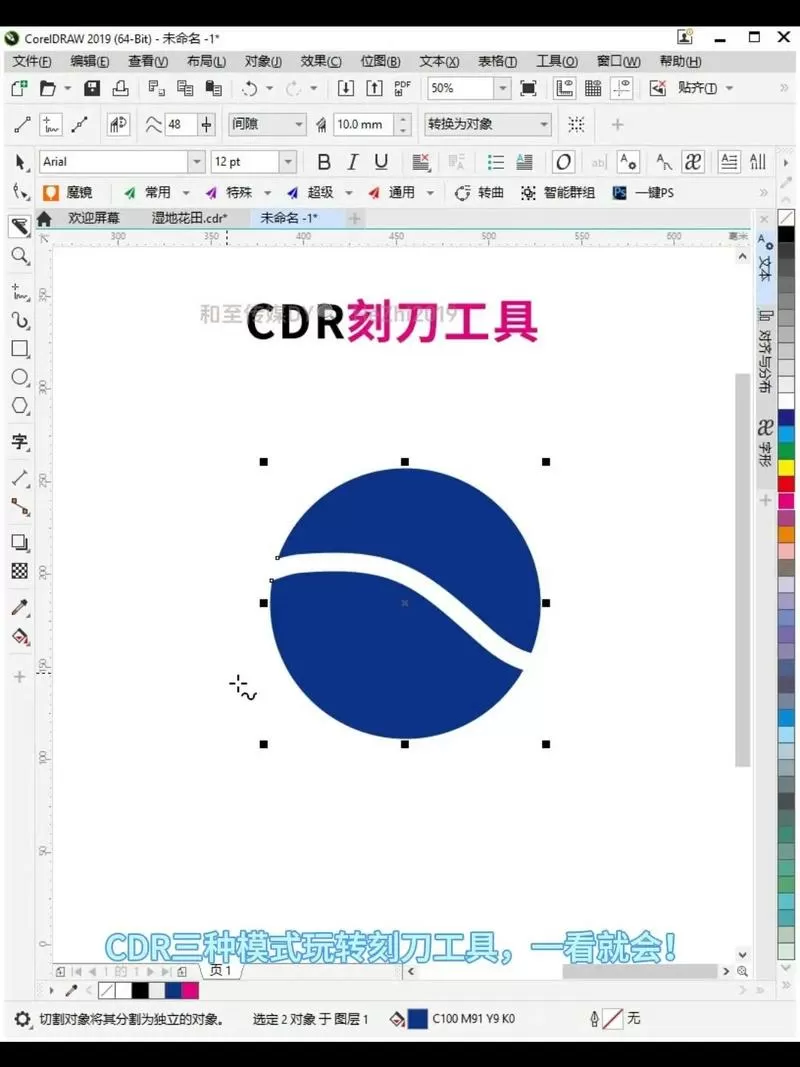The height and width of the screenshot is (1067, 800).
Task: Toggle auto-close on cut
Action: (118, 125)
